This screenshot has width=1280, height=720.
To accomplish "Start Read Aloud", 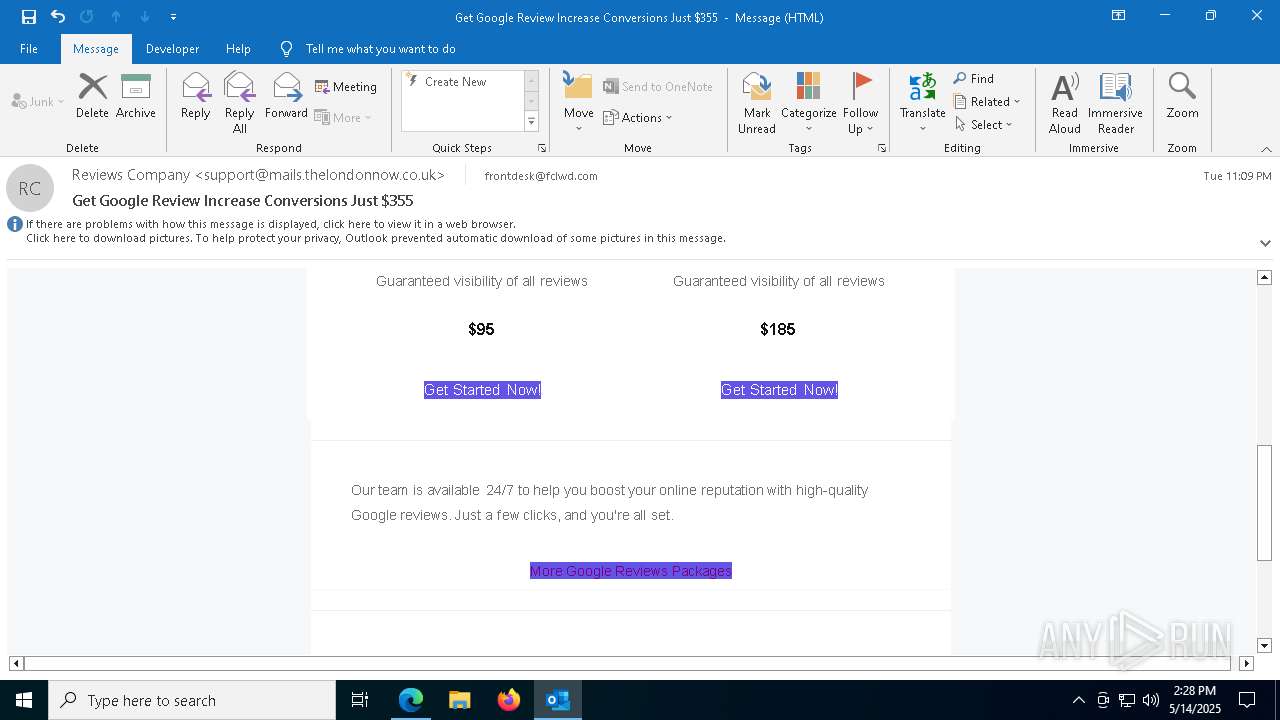I will (1065, 103).
